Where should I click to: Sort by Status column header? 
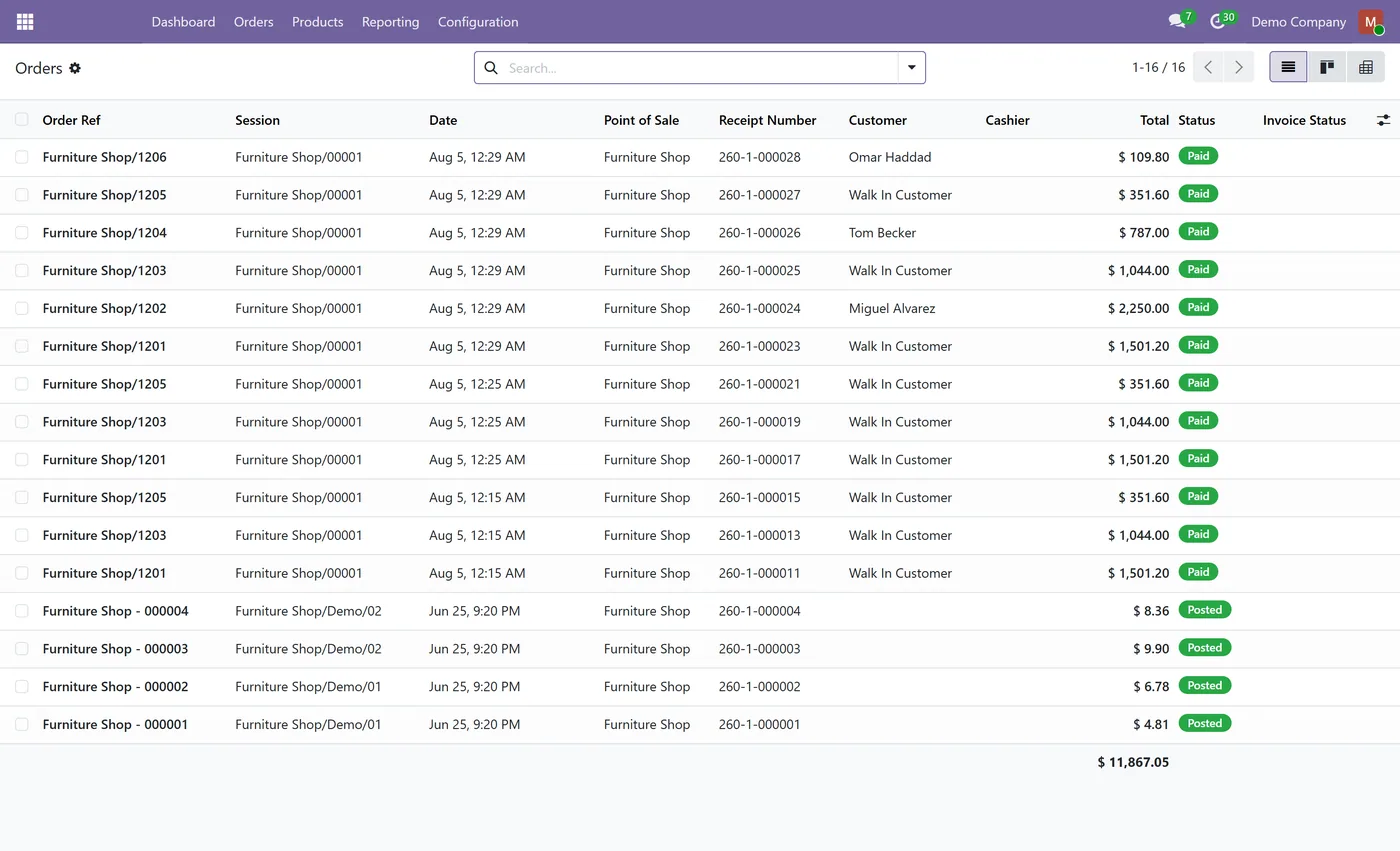click(1196, 120)
